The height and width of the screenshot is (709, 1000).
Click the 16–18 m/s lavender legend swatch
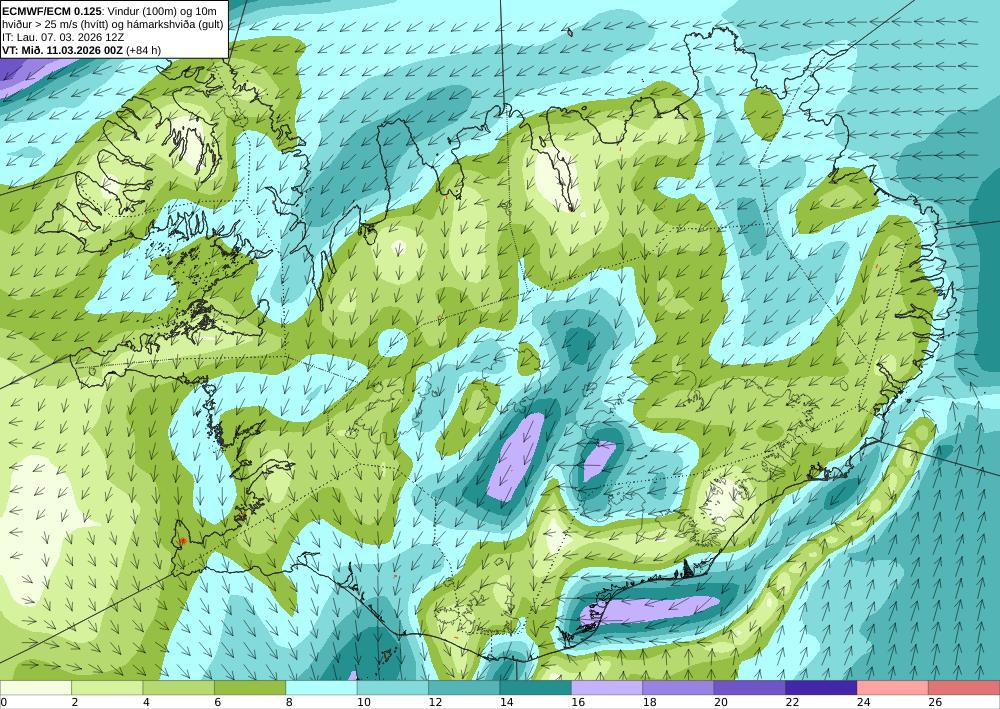(607, 688)
